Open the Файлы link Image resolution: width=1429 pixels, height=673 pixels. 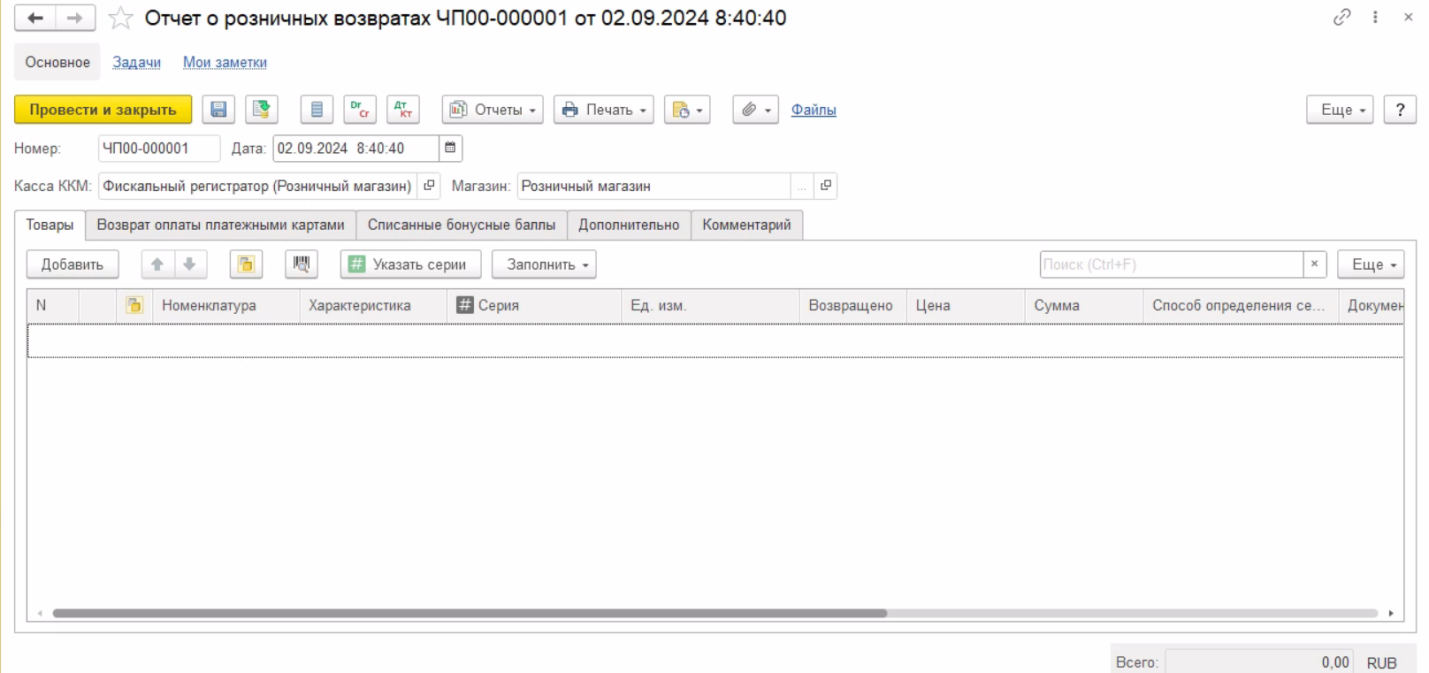tap(813, 110)
